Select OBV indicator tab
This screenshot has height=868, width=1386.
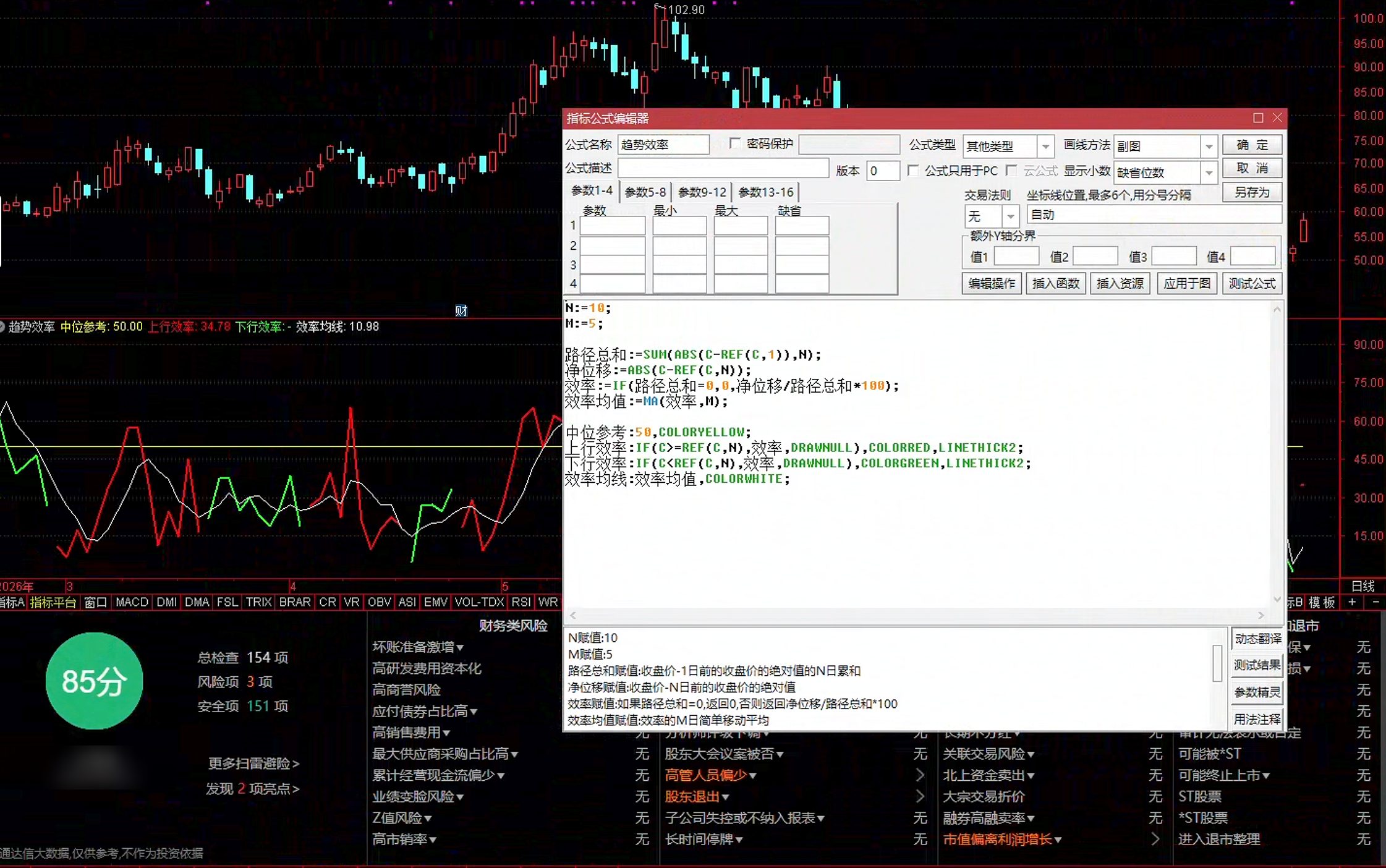[x=380, y=602]
